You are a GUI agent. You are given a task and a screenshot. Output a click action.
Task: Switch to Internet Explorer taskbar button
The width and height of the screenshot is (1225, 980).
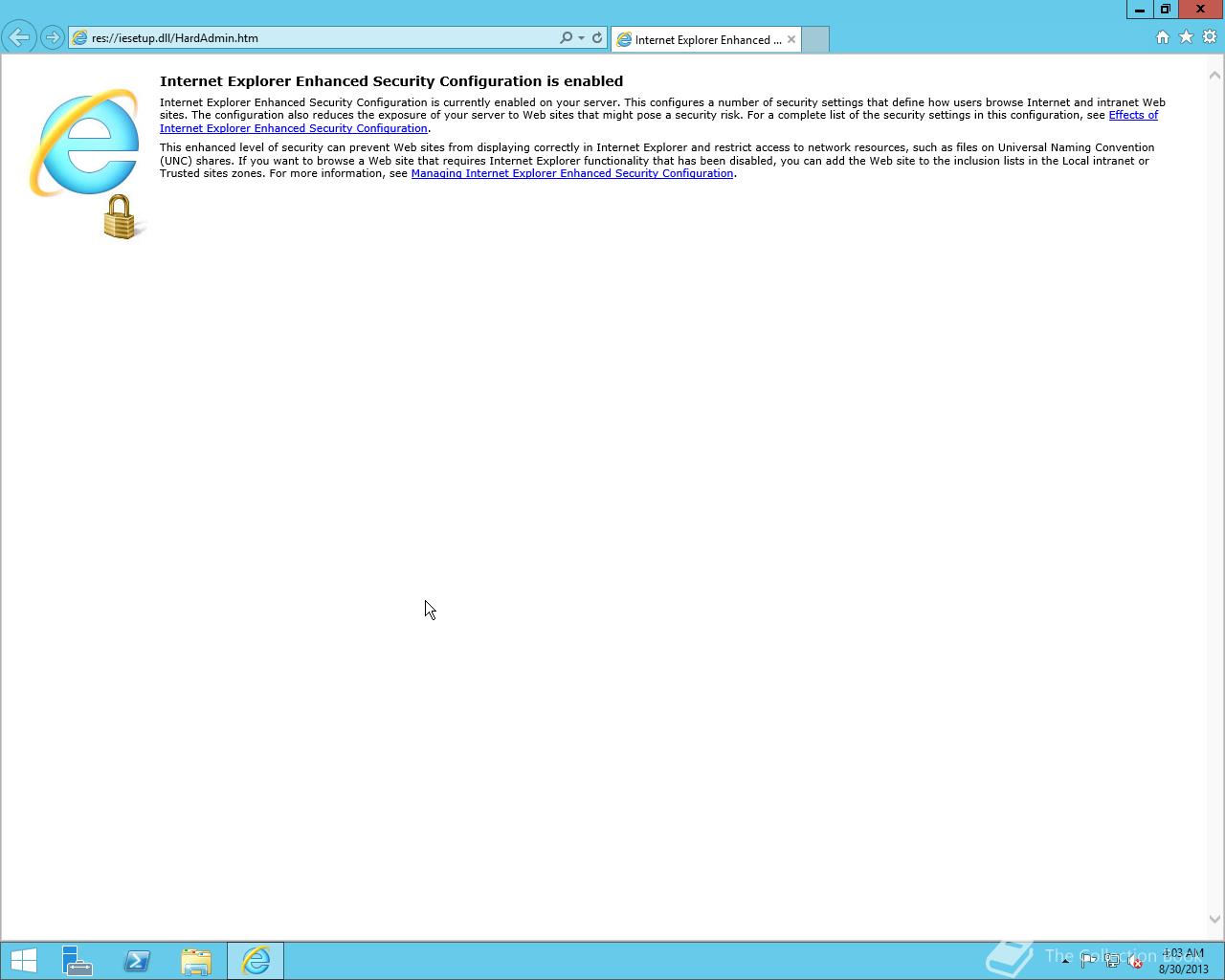click(x=256, y=961)
